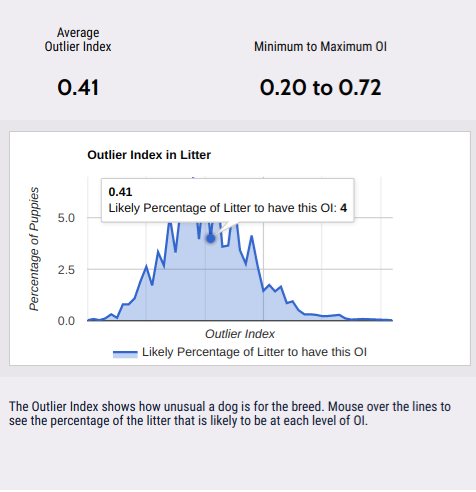Click the highlighted data point on chart
Viewport: 476px width, 492px height.
(211, 238)
